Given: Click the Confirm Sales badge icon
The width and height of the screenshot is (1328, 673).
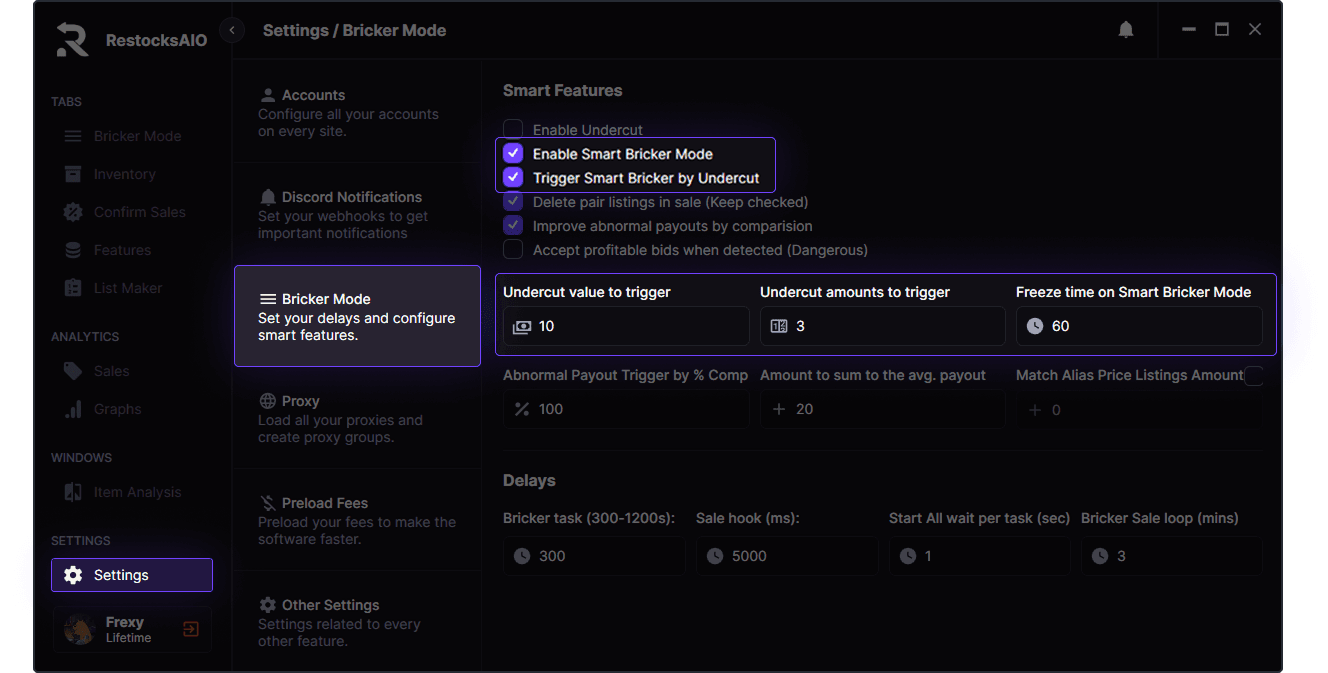Looking at the screenshot, I should (73, 212).
